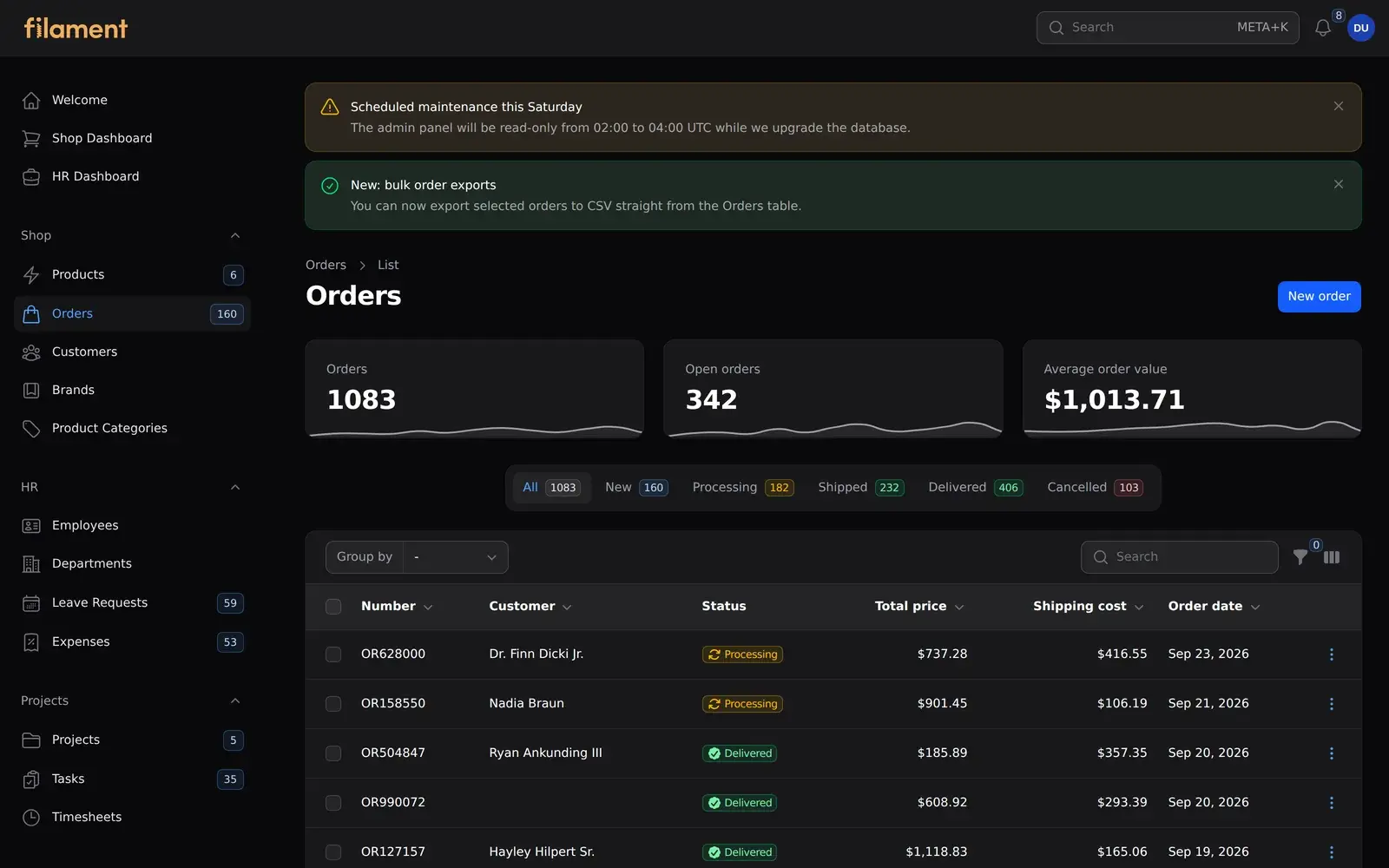1389x868 pixels.
Task: Open row actions for order OR158550
Action: click(1331, 704)
